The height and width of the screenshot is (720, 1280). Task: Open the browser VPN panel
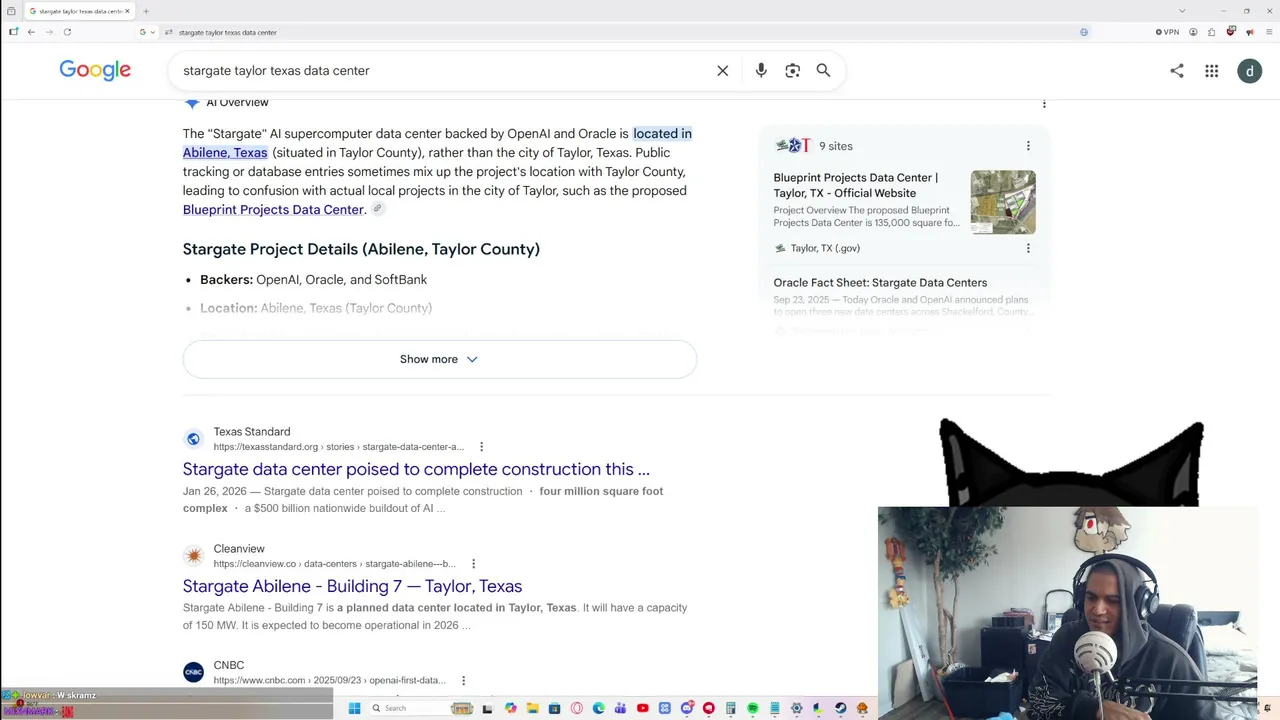click(x=1167, y=32)
